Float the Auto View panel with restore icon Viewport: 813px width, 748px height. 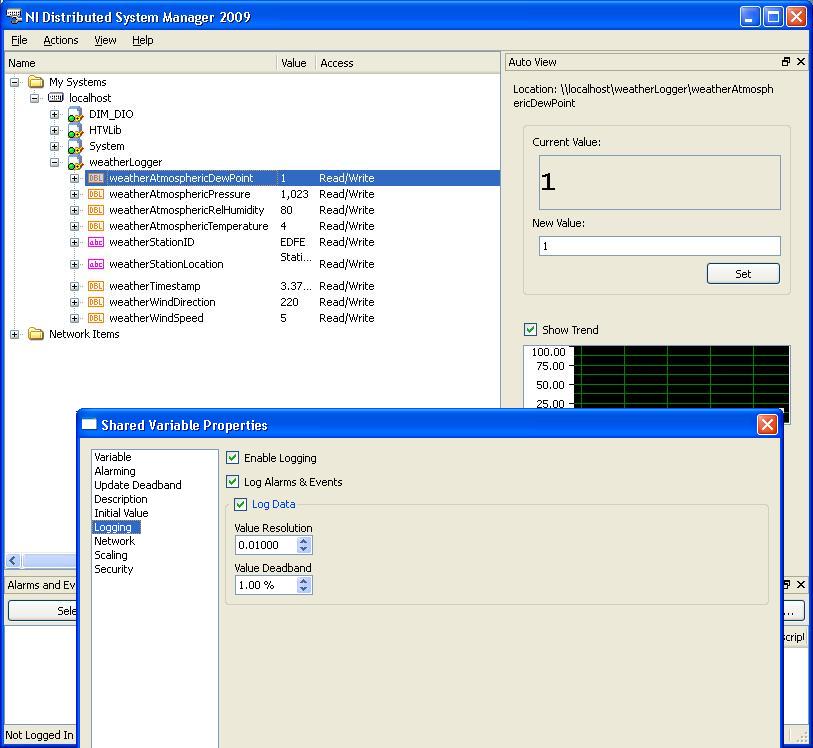pos(786,62)
